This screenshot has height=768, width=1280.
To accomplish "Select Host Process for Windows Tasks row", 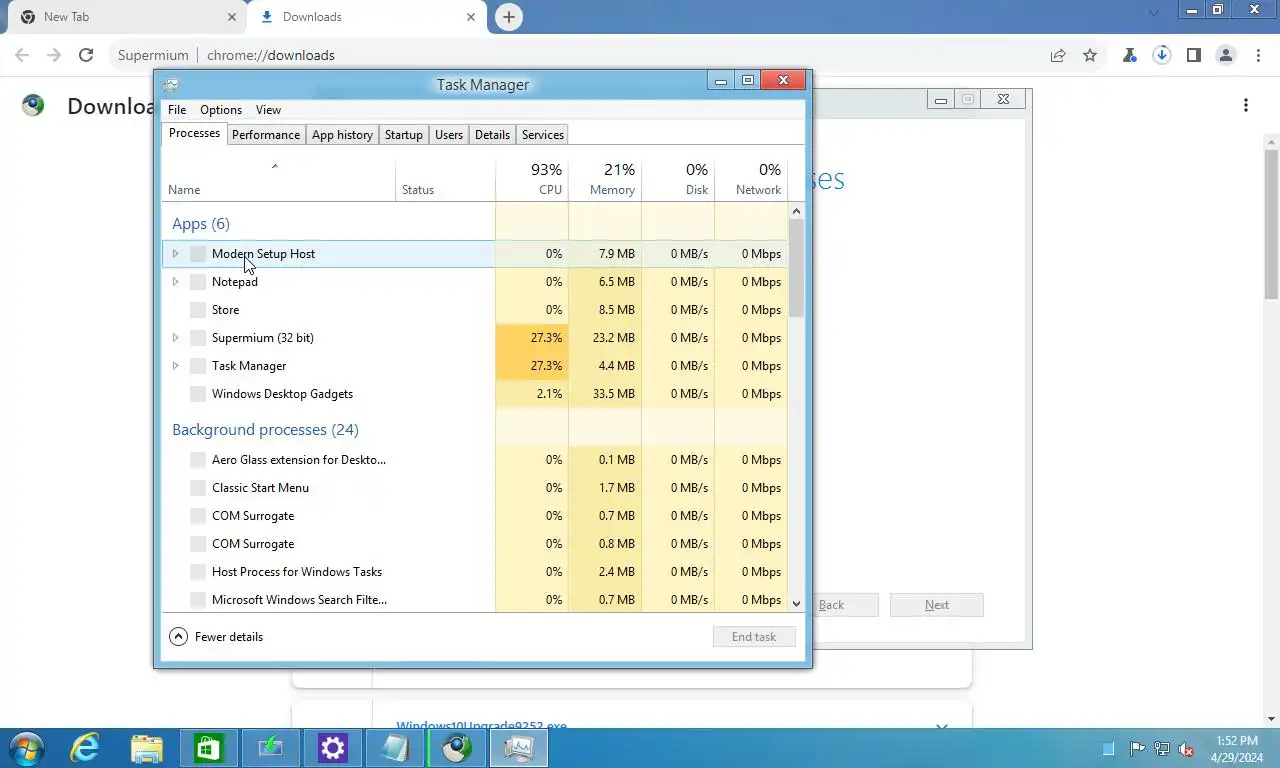I will tap(475, 572).
